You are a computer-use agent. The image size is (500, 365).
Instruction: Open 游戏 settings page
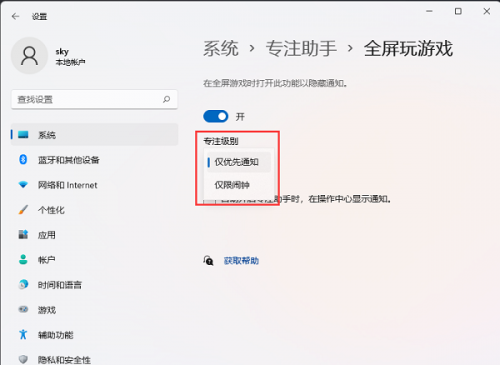(x=95, y=310)
